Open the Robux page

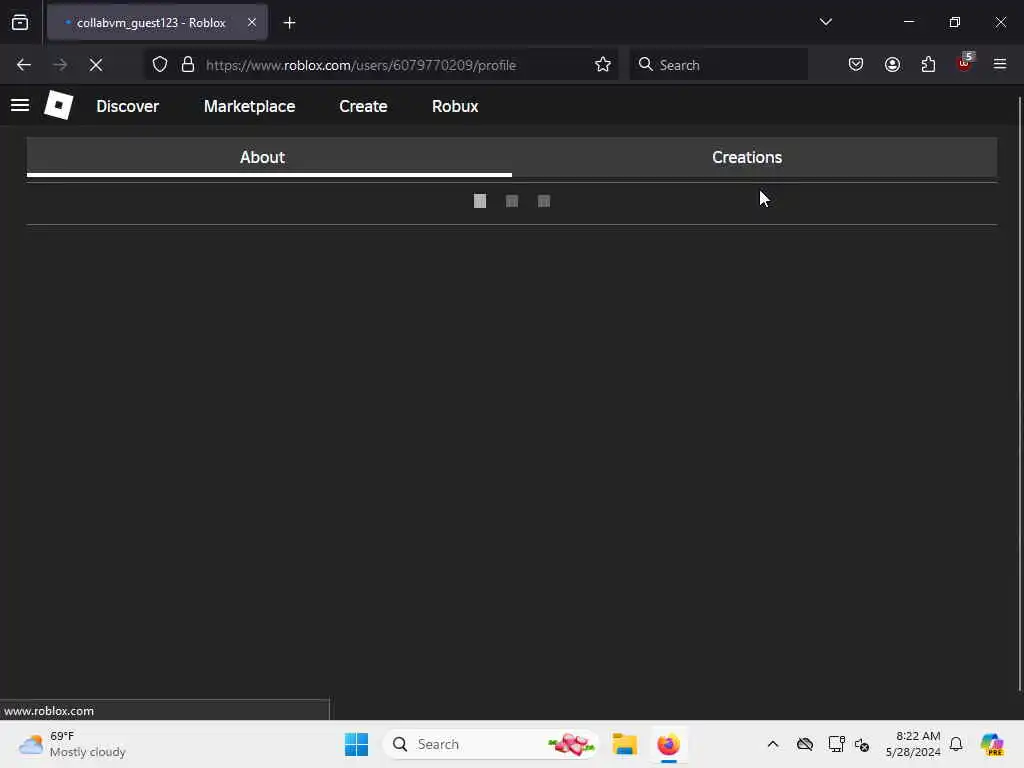coord(455,106)
